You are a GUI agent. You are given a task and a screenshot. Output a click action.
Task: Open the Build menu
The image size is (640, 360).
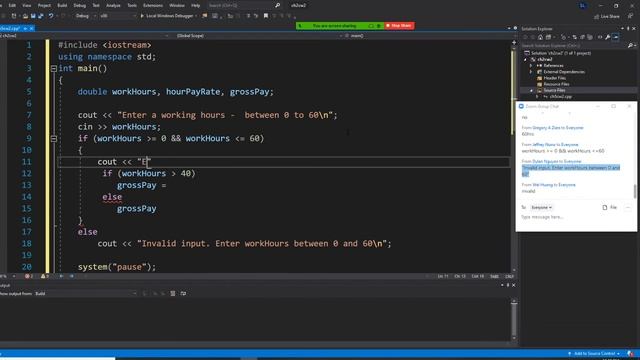(62, 5)
